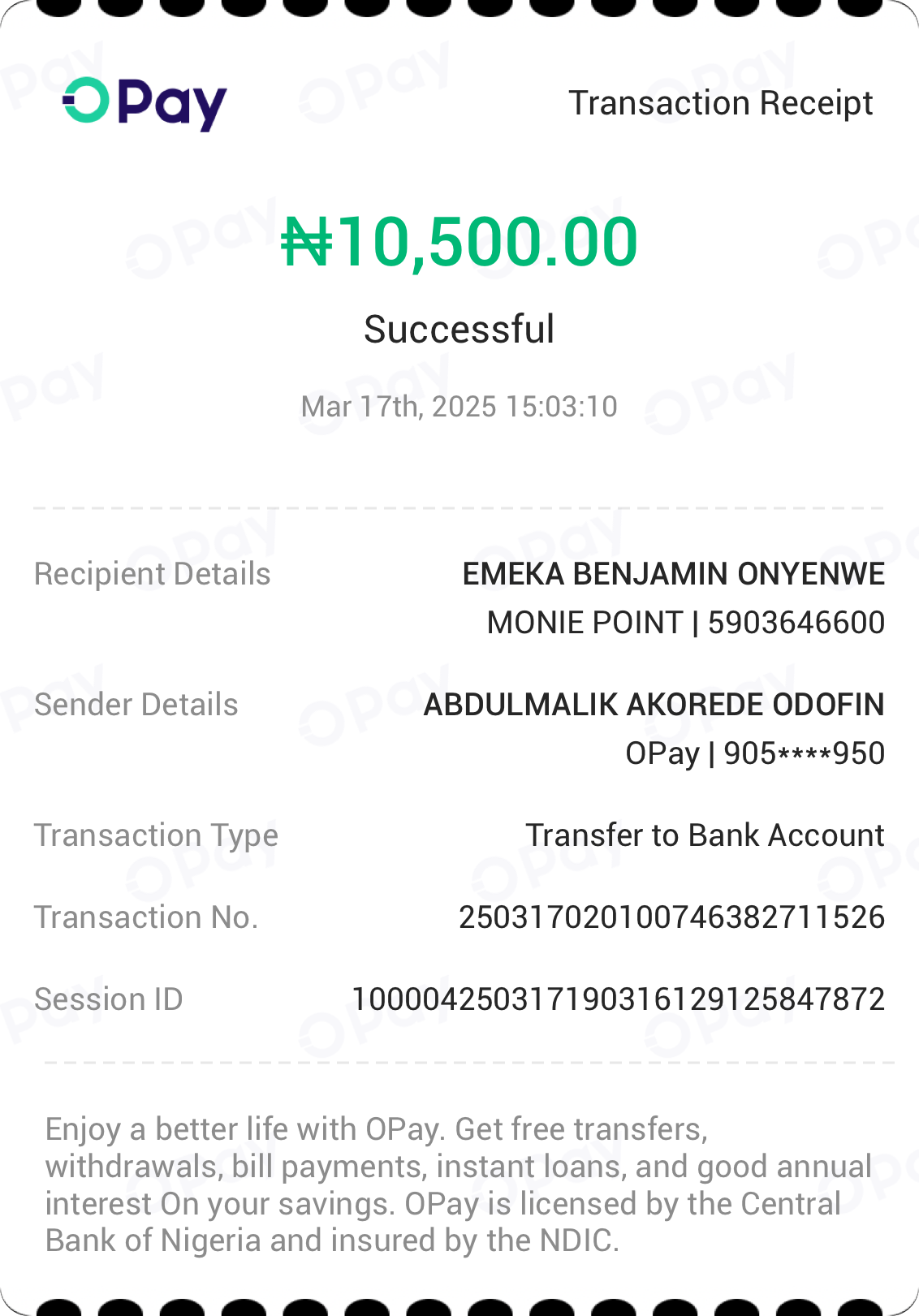Click the Sender Details label

136,705
